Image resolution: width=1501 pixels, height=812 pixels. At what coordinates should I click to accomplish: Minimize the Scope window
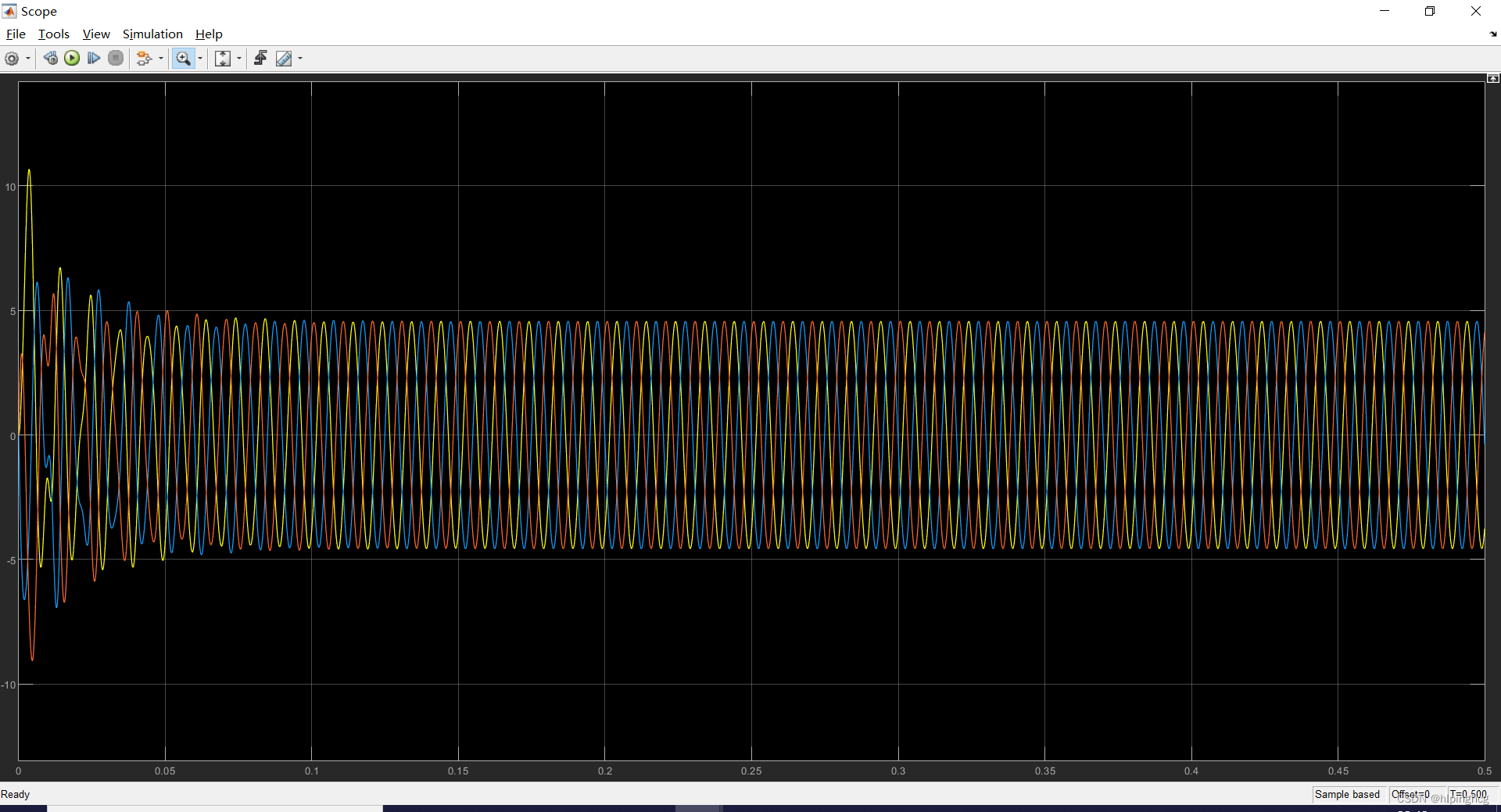[1385, 11]
